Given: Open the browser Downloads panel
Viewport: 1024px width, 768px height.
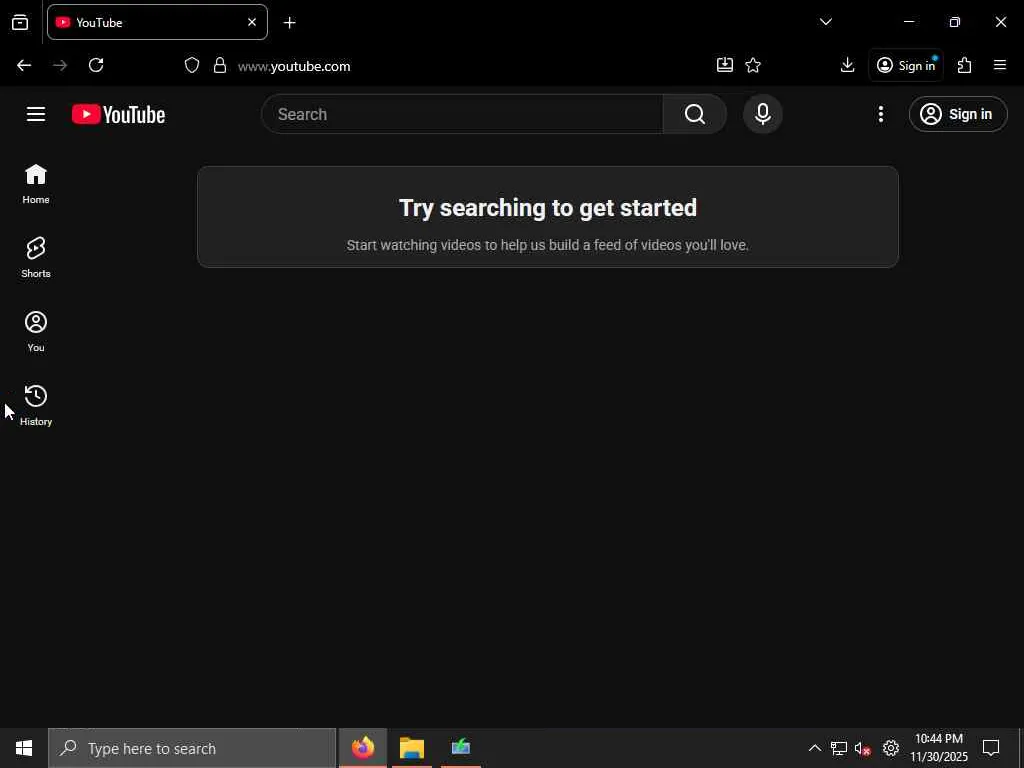Looking at the screenshot, I should tap(847, 65).
